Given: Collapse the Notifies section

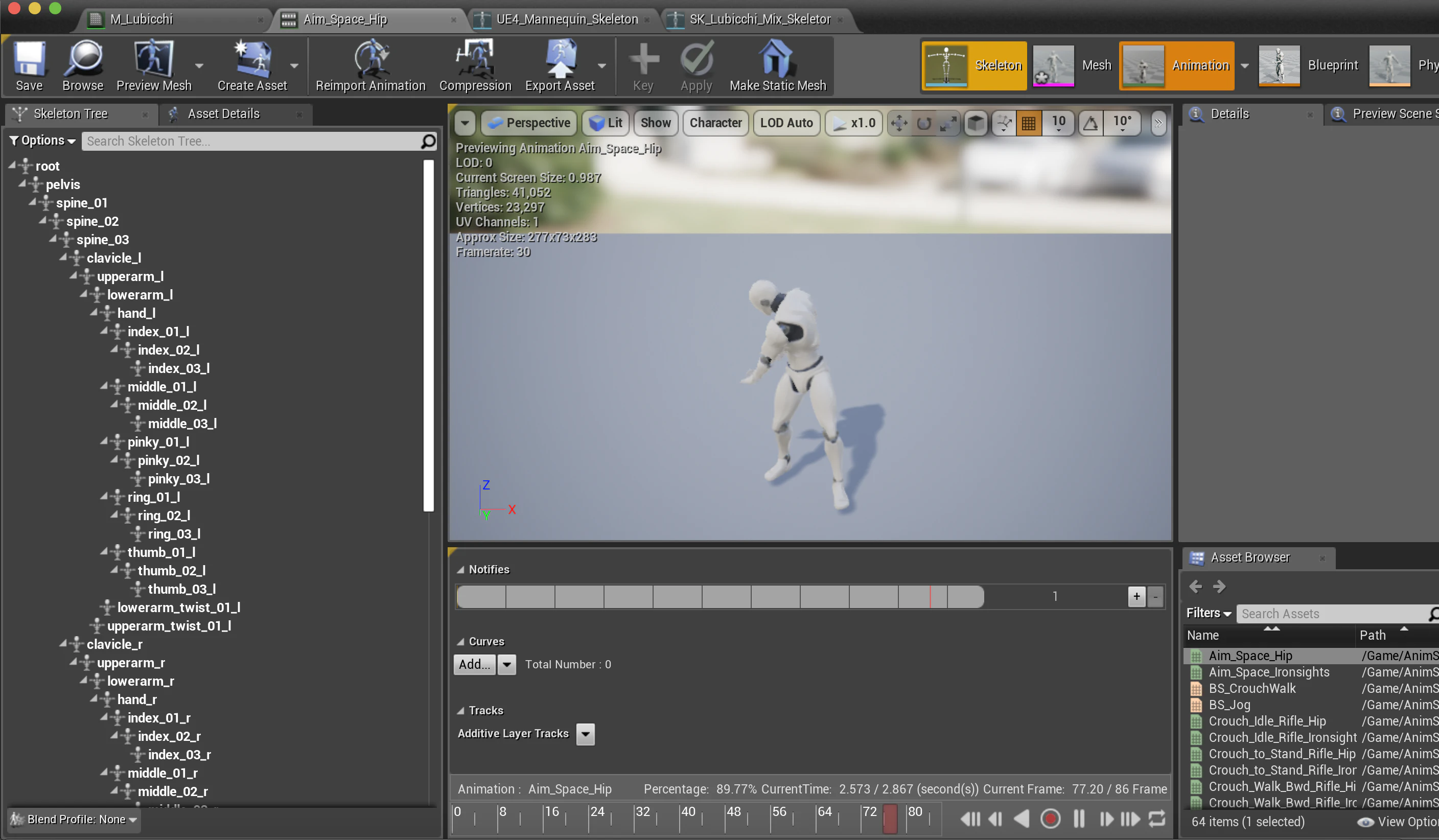Looking at the screenshot, I should pos(460,569).
